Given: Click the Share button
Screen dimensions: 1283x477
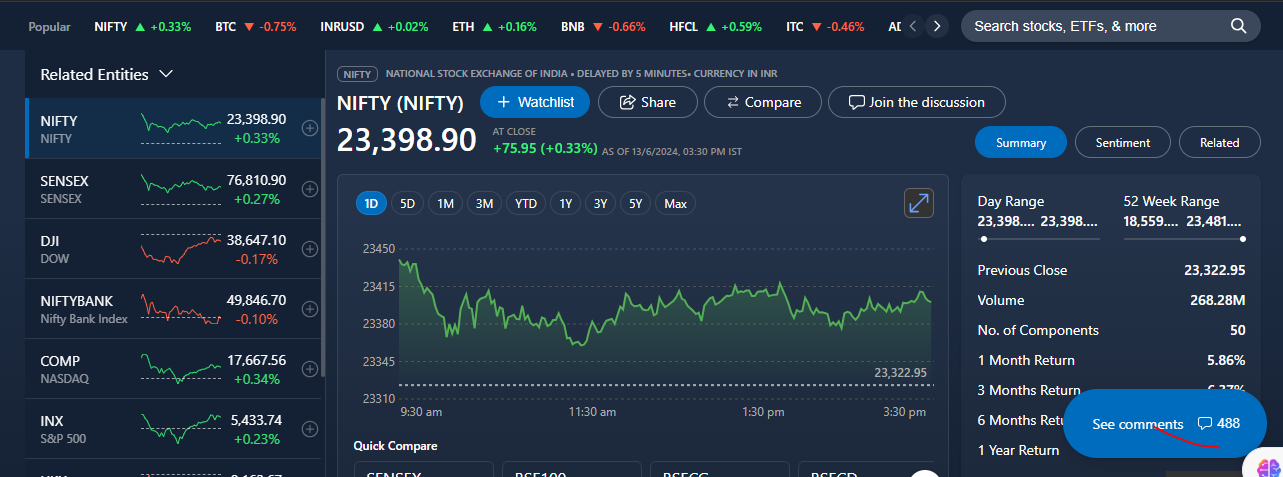Looking at the screenshot, I should point(647,102).
